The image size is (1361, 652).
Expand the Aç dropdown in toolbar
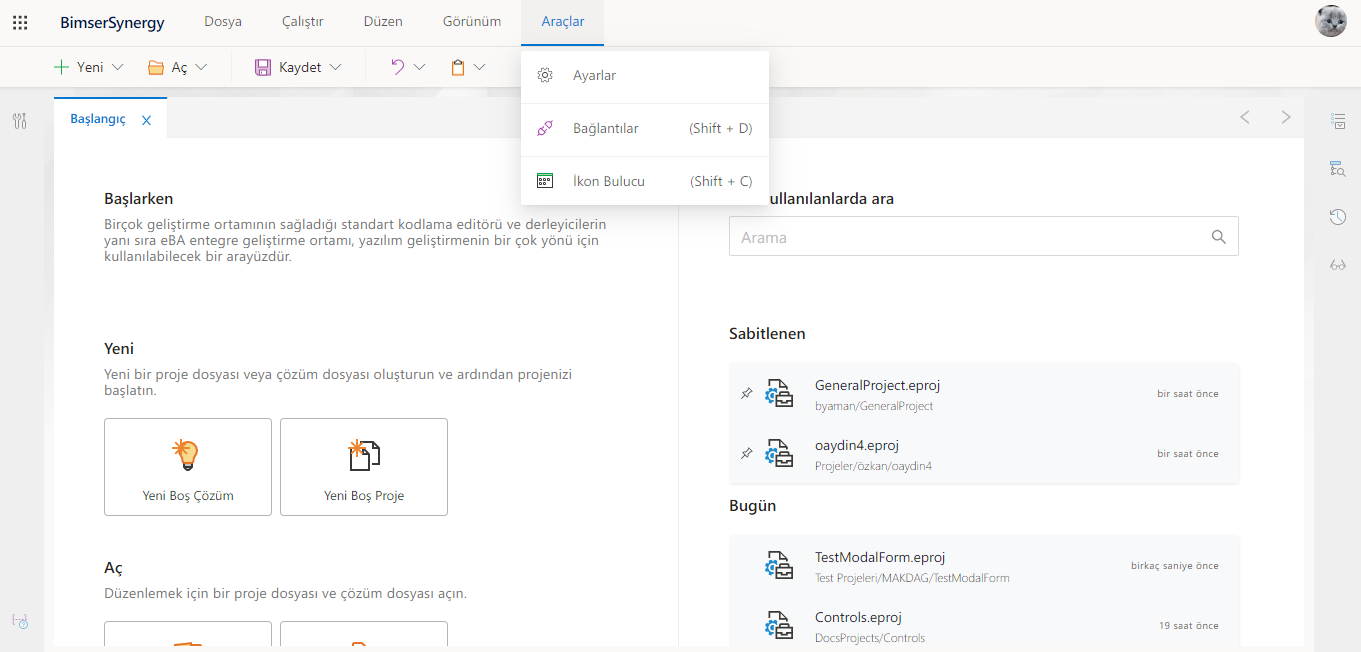[201, 67]
